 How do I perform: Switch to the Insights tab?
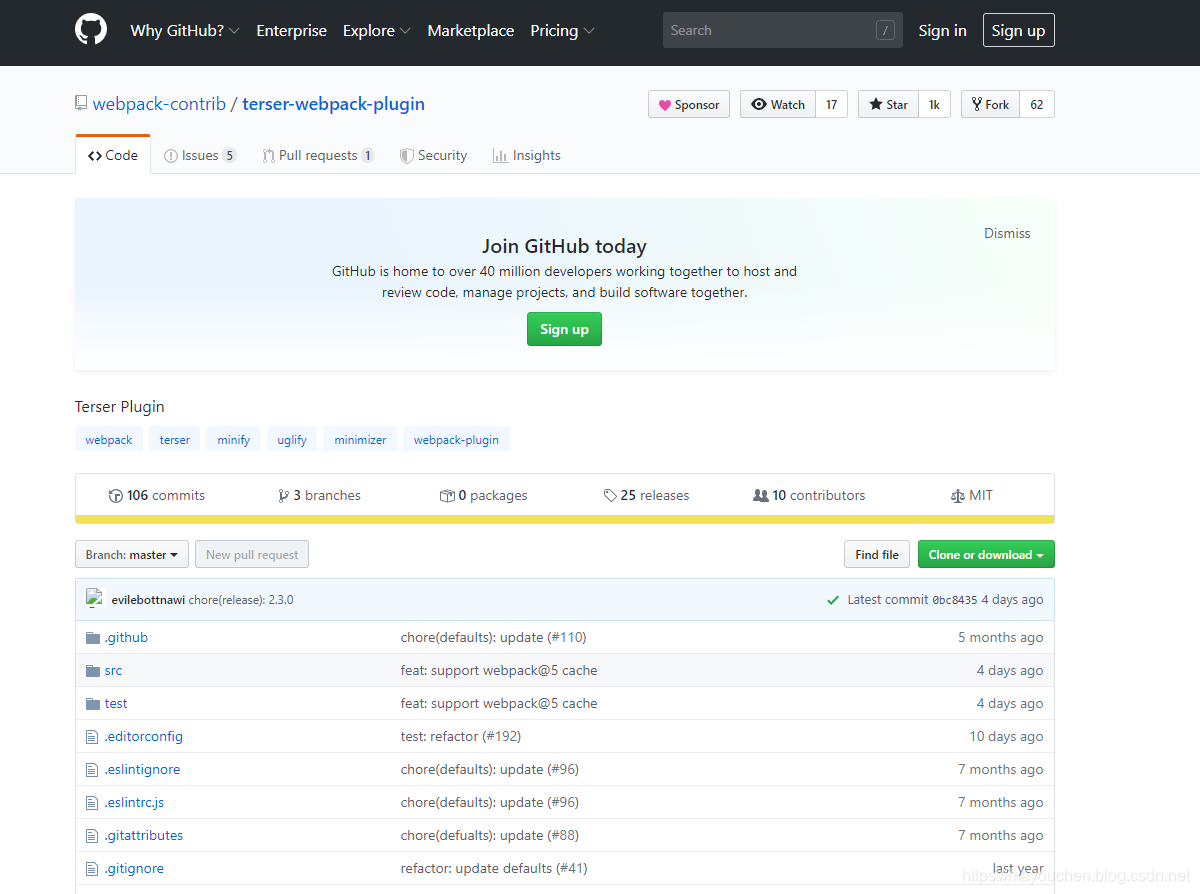tap(526, 155)
